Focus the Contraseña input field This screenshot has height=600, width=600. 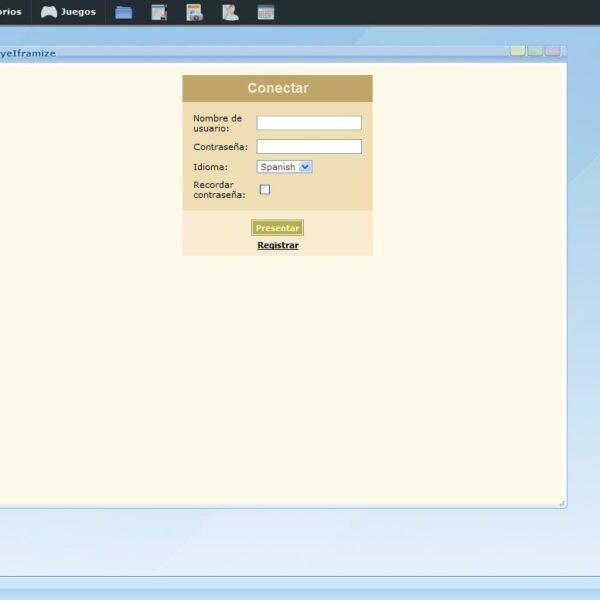click(x=309, y=147)
